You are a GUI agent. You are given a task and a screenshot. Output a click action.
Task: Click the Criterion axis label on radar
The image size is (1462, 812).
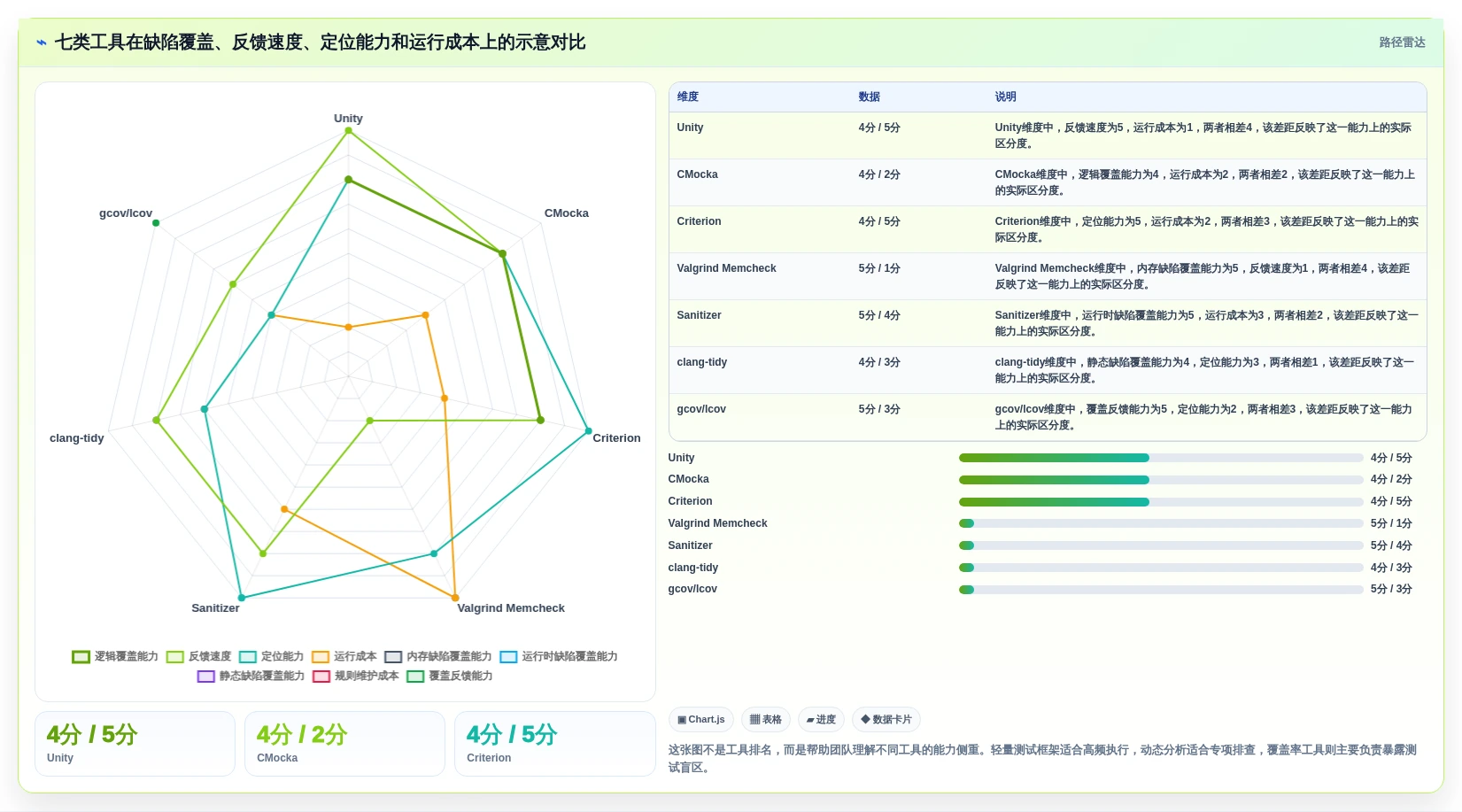[x=616, y=438]
